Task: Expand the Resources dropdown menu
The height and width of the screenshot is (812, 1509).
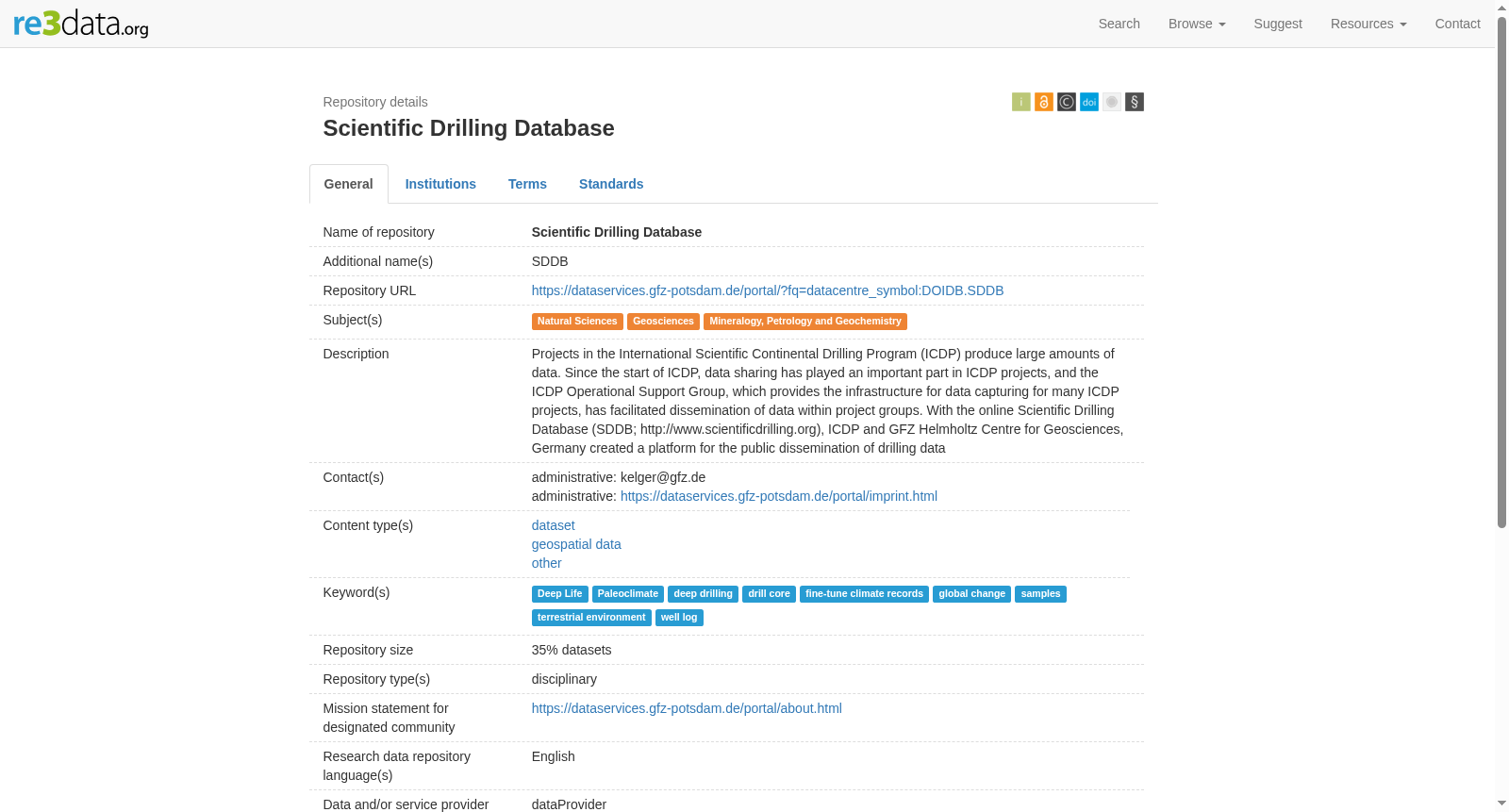Action: click(1368, 24)
